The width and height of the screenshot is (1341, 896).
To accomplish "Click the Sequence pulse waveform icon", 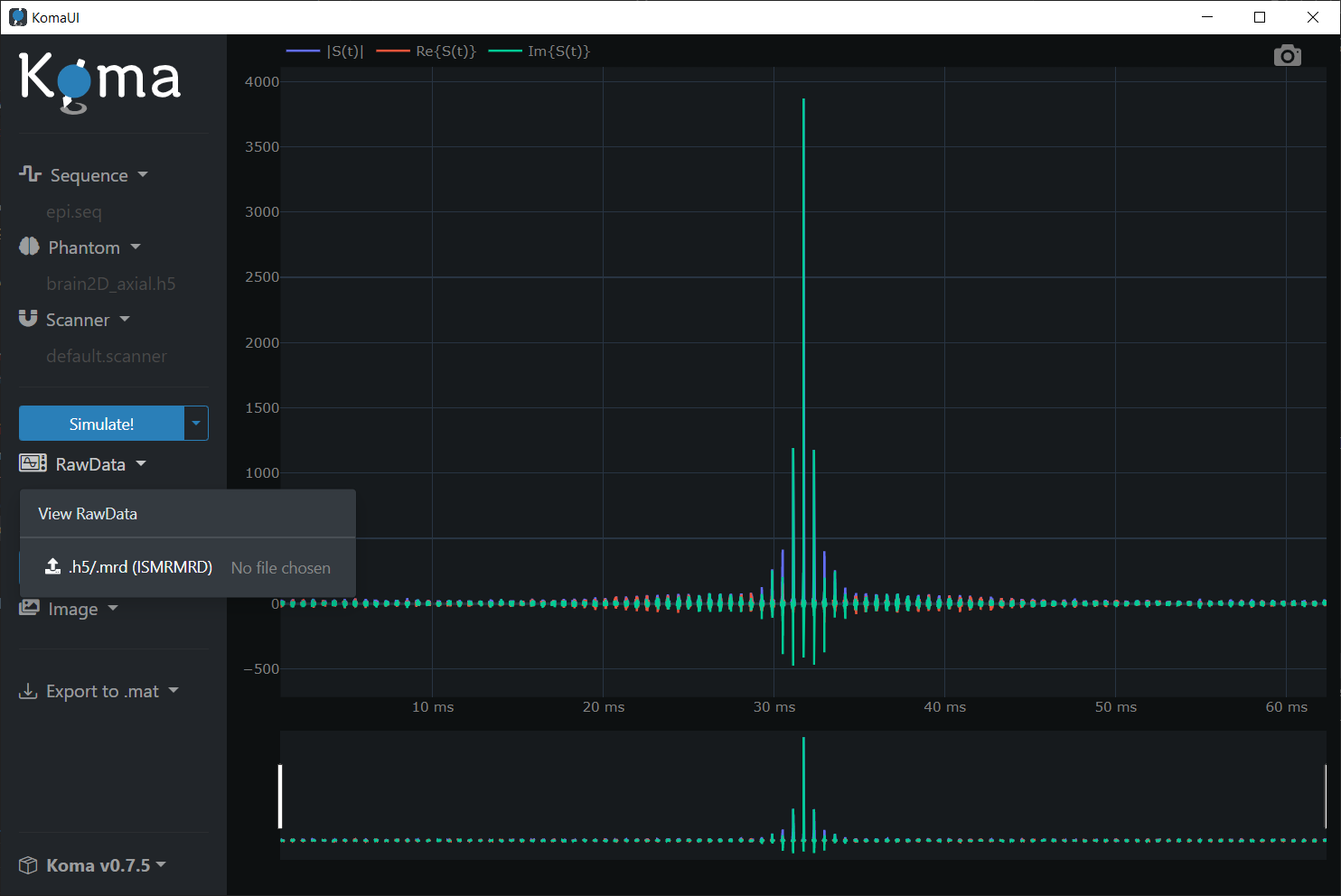I will (x=30, y=173).
